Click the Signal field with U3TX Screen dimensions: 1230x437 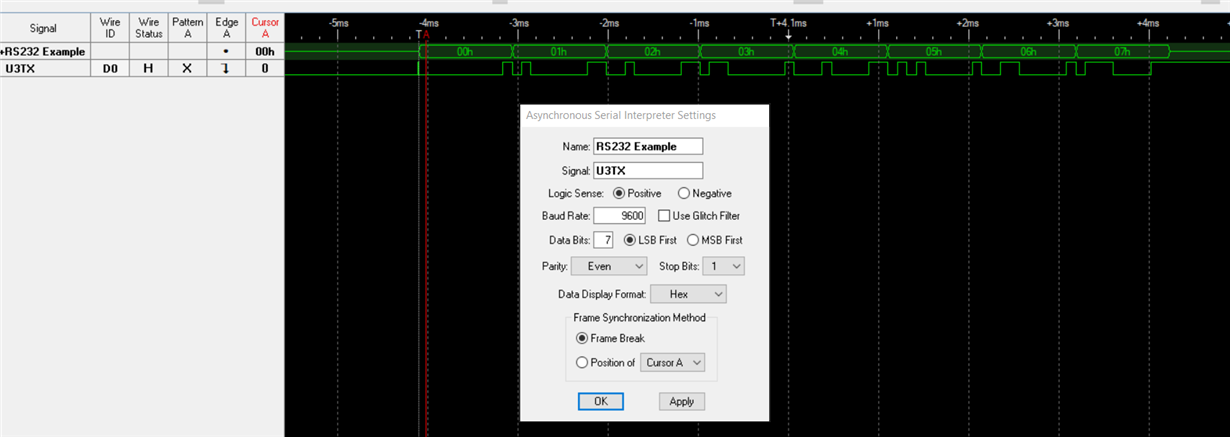click(x=648, y=170)
